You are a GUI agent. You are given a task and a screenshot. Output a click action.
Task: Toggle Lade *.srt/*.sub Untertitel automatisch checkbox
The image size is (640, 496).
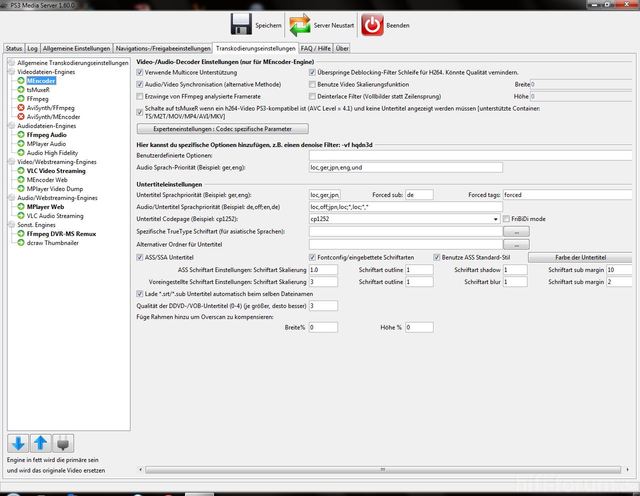140,294
